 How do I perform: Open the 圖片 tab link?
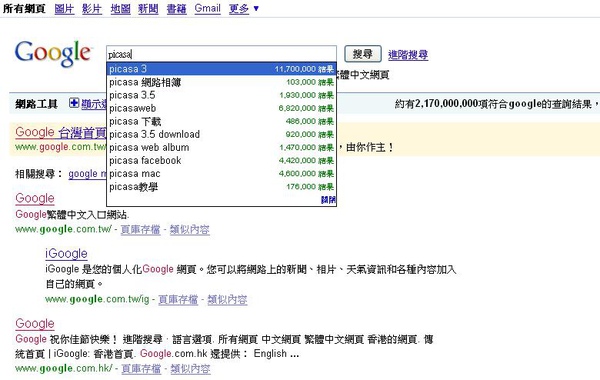(64, 8)
